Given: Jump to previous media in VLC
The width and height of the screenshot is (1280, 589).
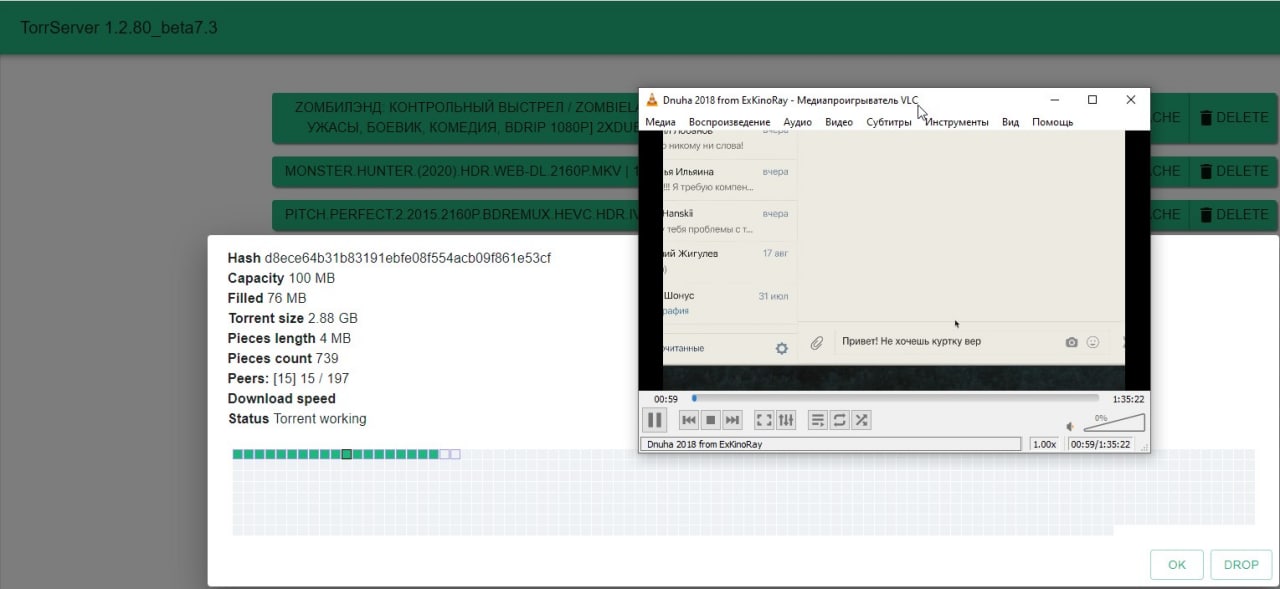Looking at the screenshot, I should (689, 420).
